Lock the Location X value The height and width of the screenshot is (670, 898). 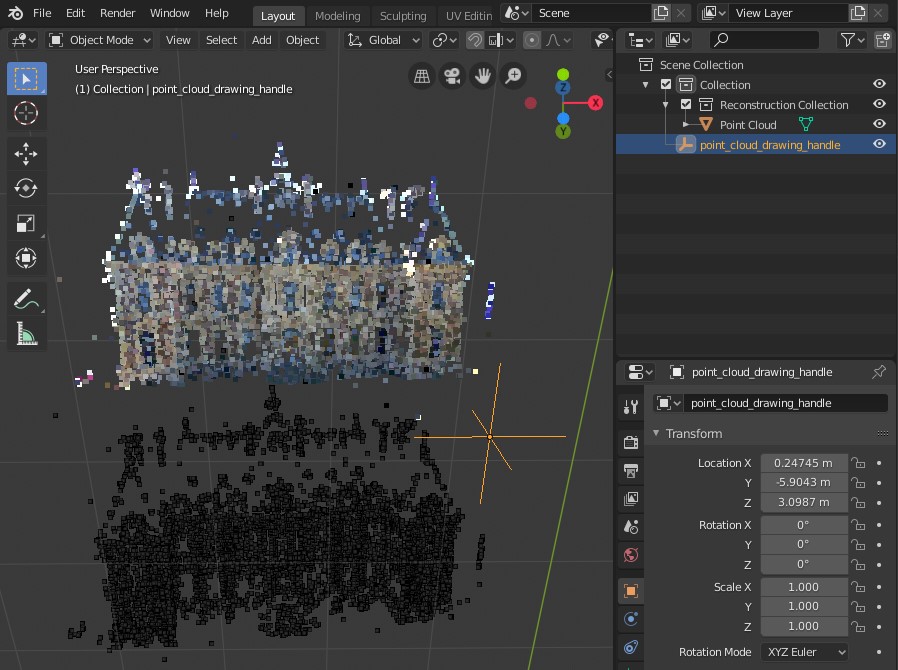[860, 463]
